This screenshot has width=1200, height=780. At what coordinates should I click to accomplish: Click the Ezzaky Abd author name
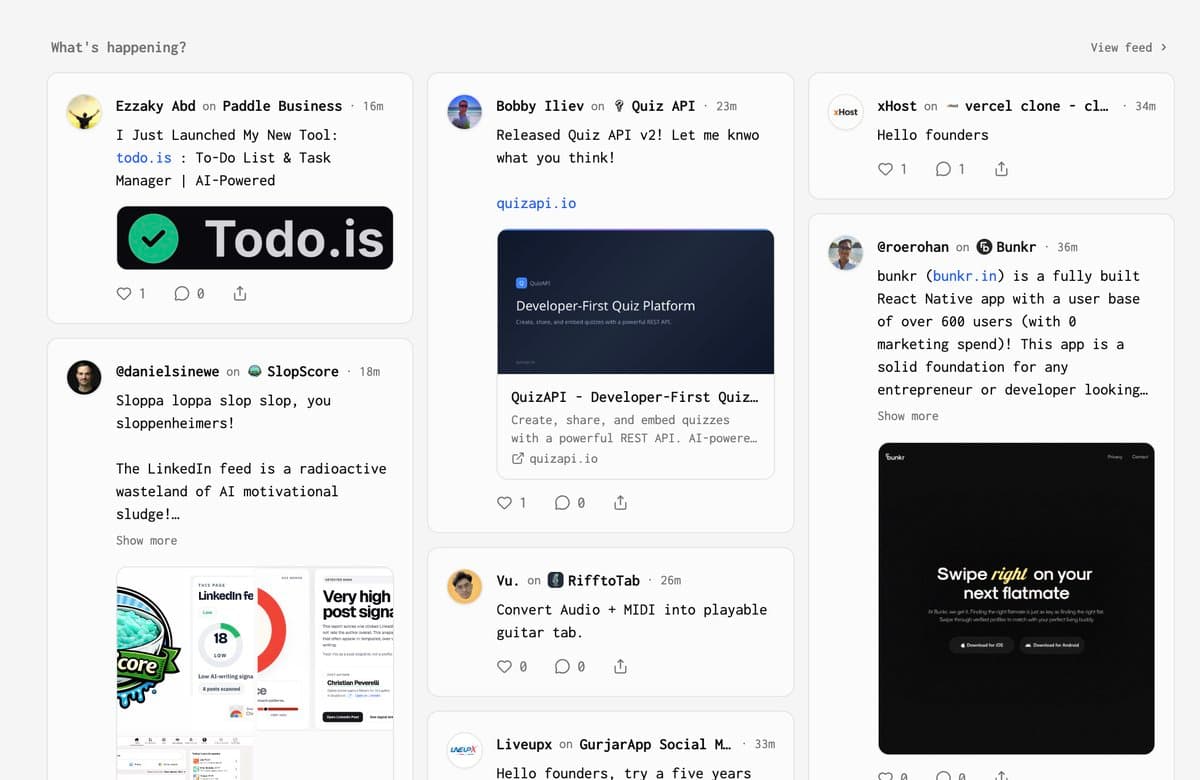[x=156, y=106]
